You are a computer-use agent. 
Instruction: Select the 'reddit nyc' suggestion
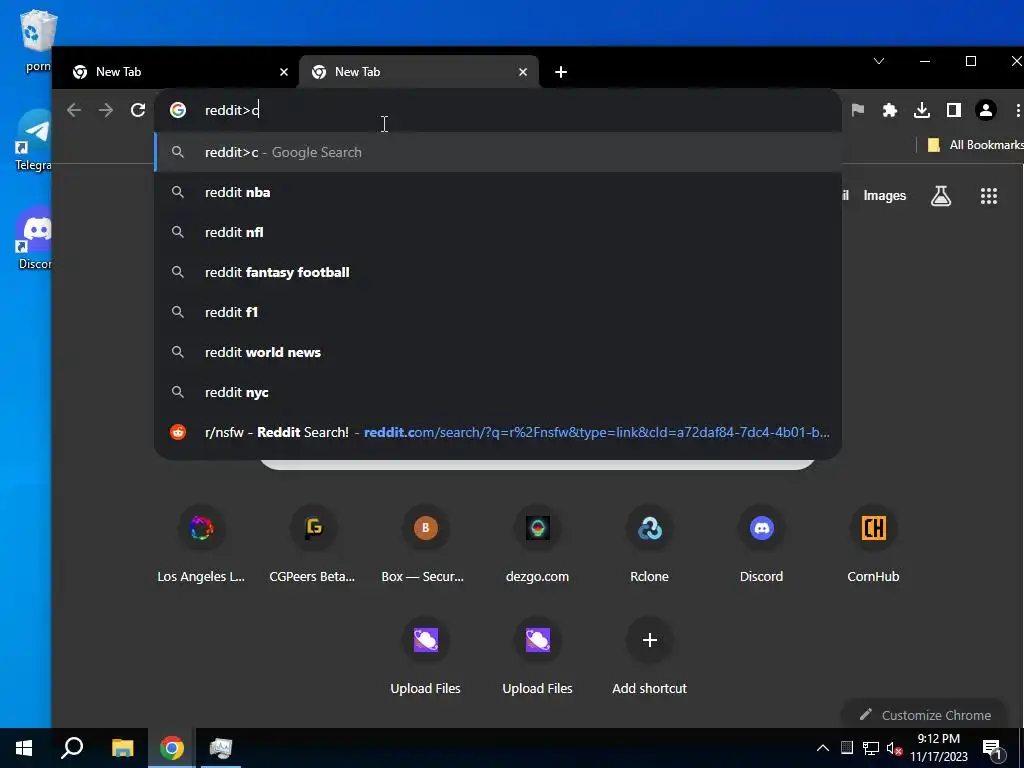pos(498,392)
